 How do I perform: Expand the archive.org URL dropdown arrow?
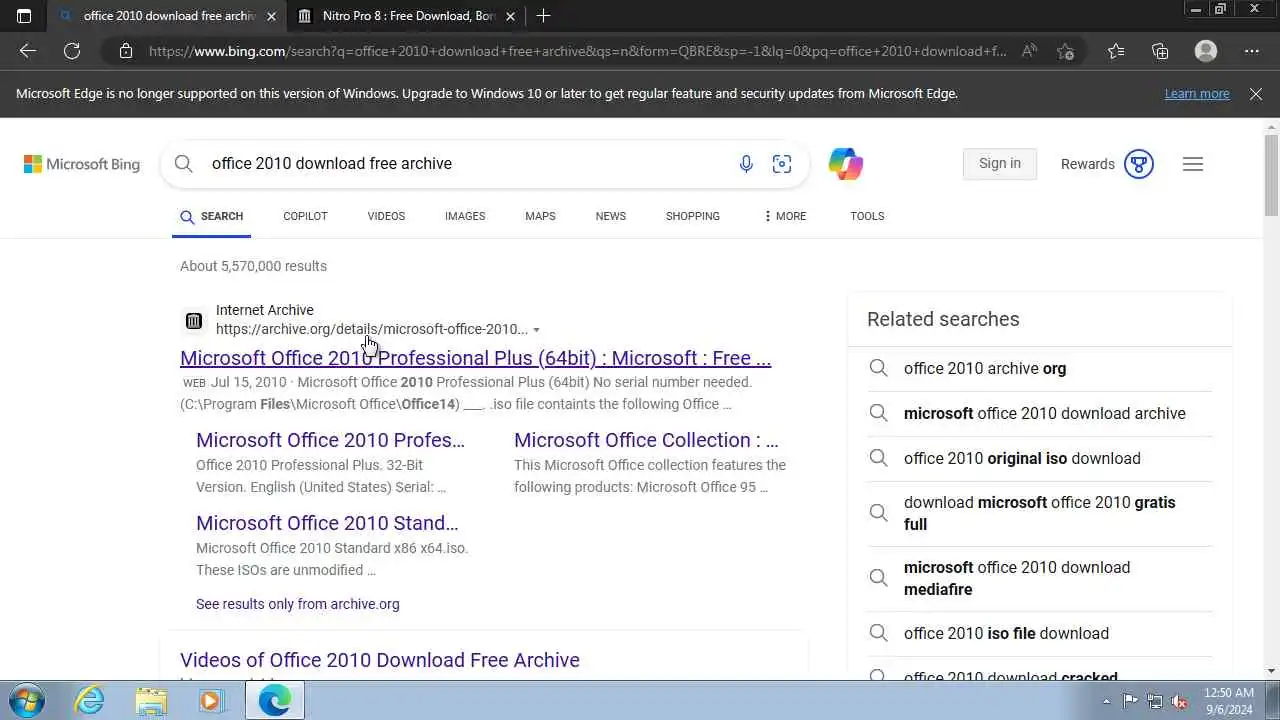[x=536, y=330]
